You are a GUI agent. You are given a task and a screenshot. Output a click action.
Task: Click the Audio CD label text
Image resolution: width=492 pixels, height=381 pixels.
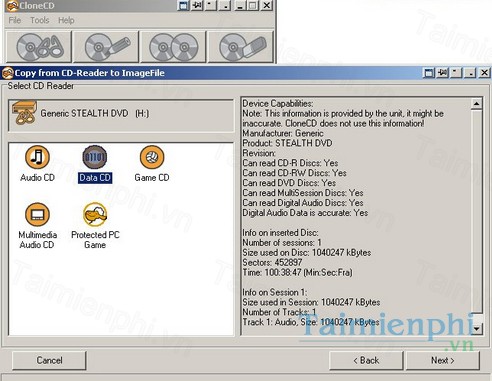[x=37, y=177]
